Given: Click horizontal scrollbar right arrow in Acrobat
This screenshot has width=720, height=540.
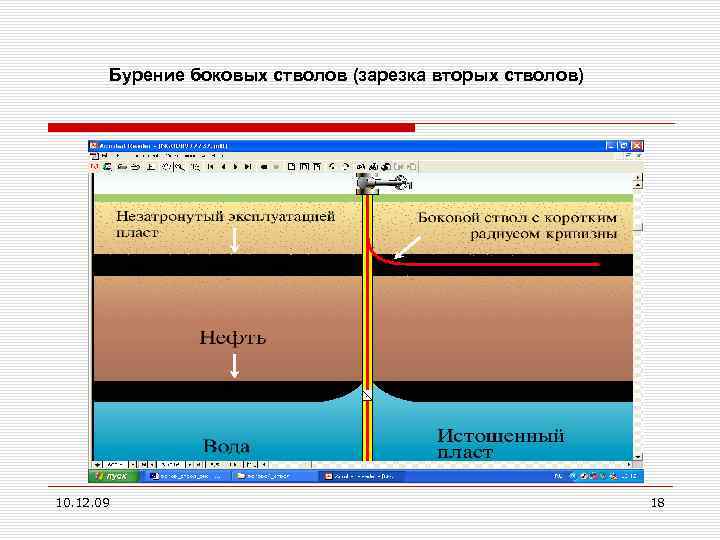Looking at the screenshot, I should (x=629, y=465).
